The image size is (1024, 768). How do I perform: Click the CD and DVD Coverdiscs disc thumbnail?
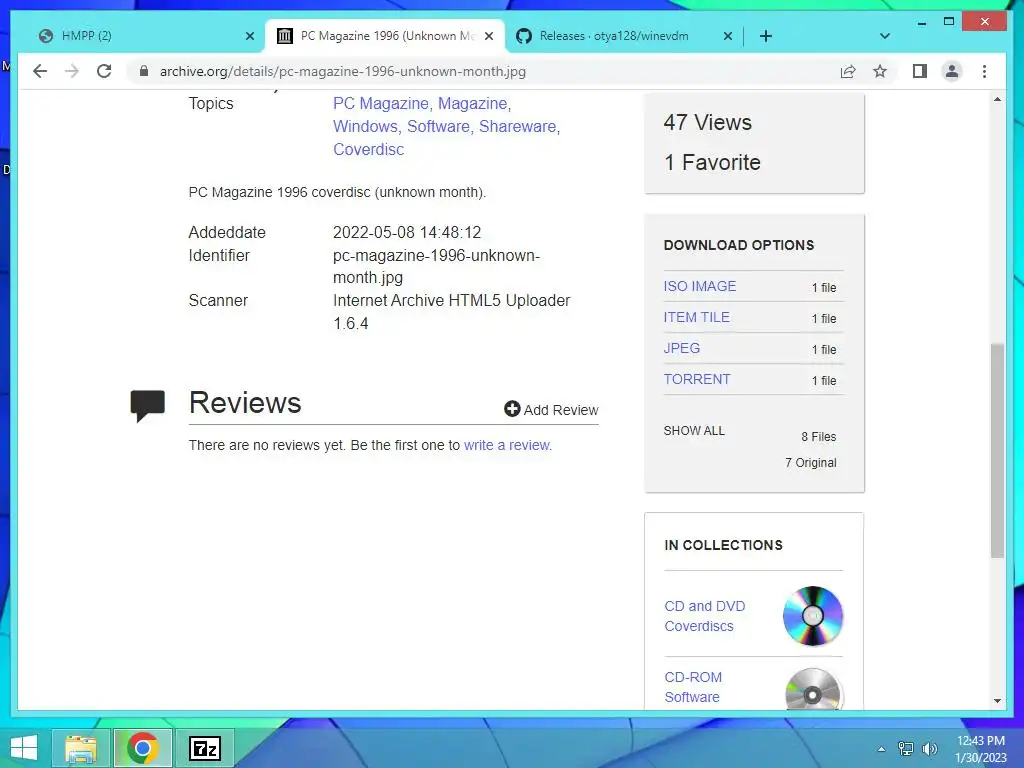pyautogui.click(x=812, y=616)
